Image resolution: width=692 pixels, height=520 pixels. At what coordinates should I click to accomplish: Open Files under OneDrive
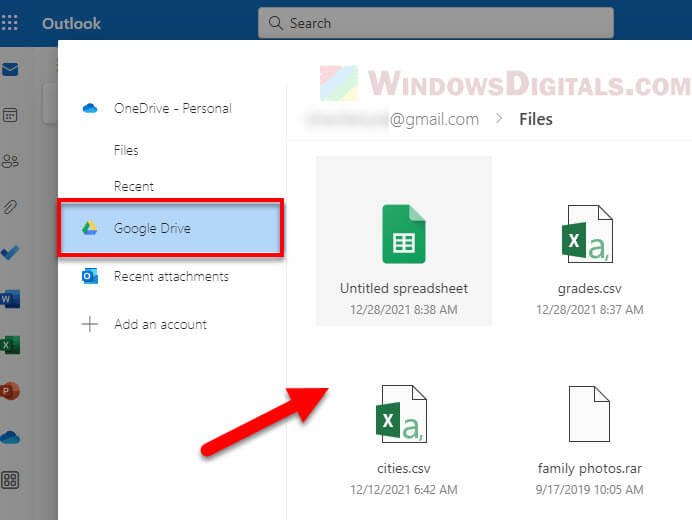(126, 150)
